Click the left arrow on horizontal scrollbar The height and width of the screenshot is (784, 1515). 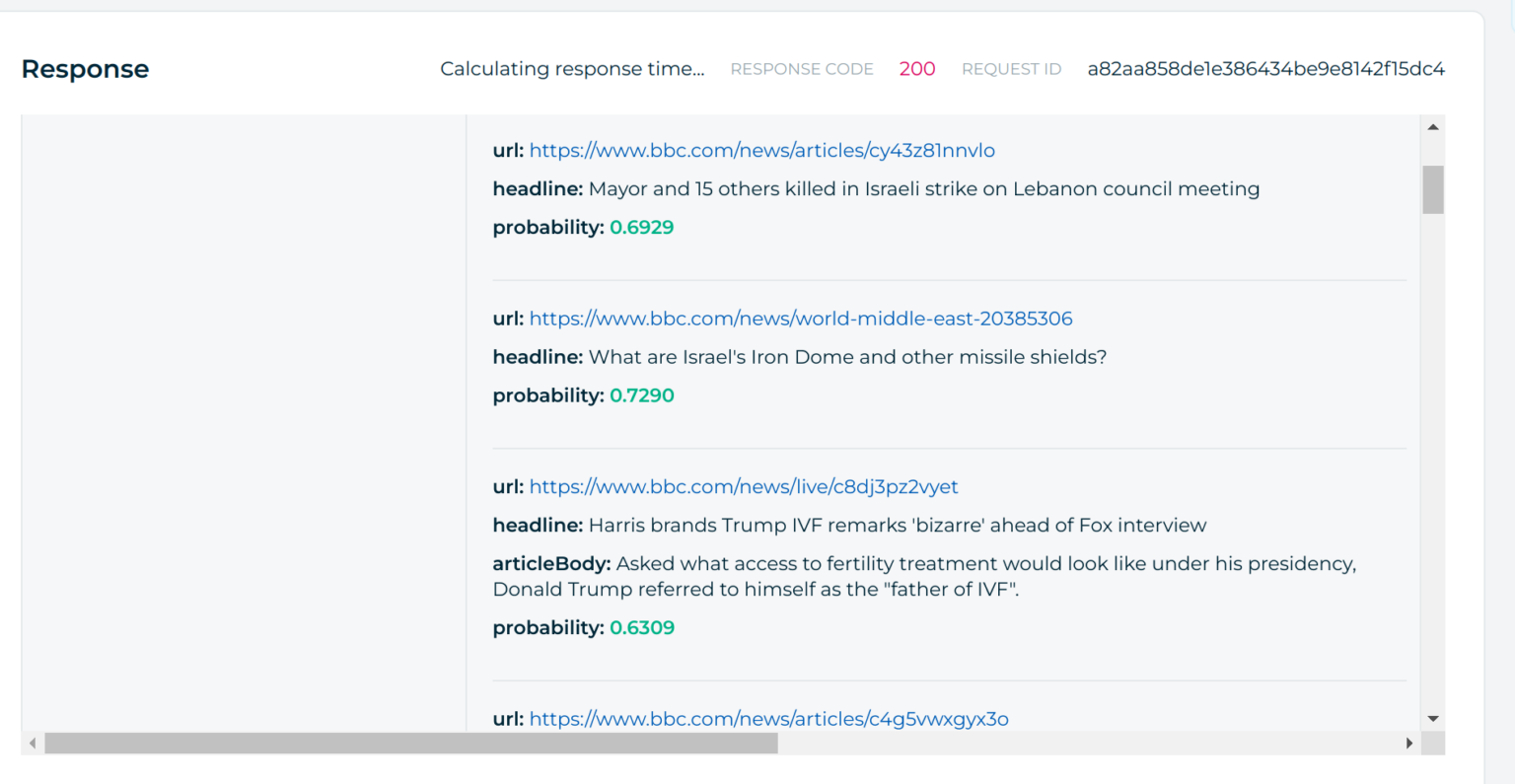pos(31,744)
